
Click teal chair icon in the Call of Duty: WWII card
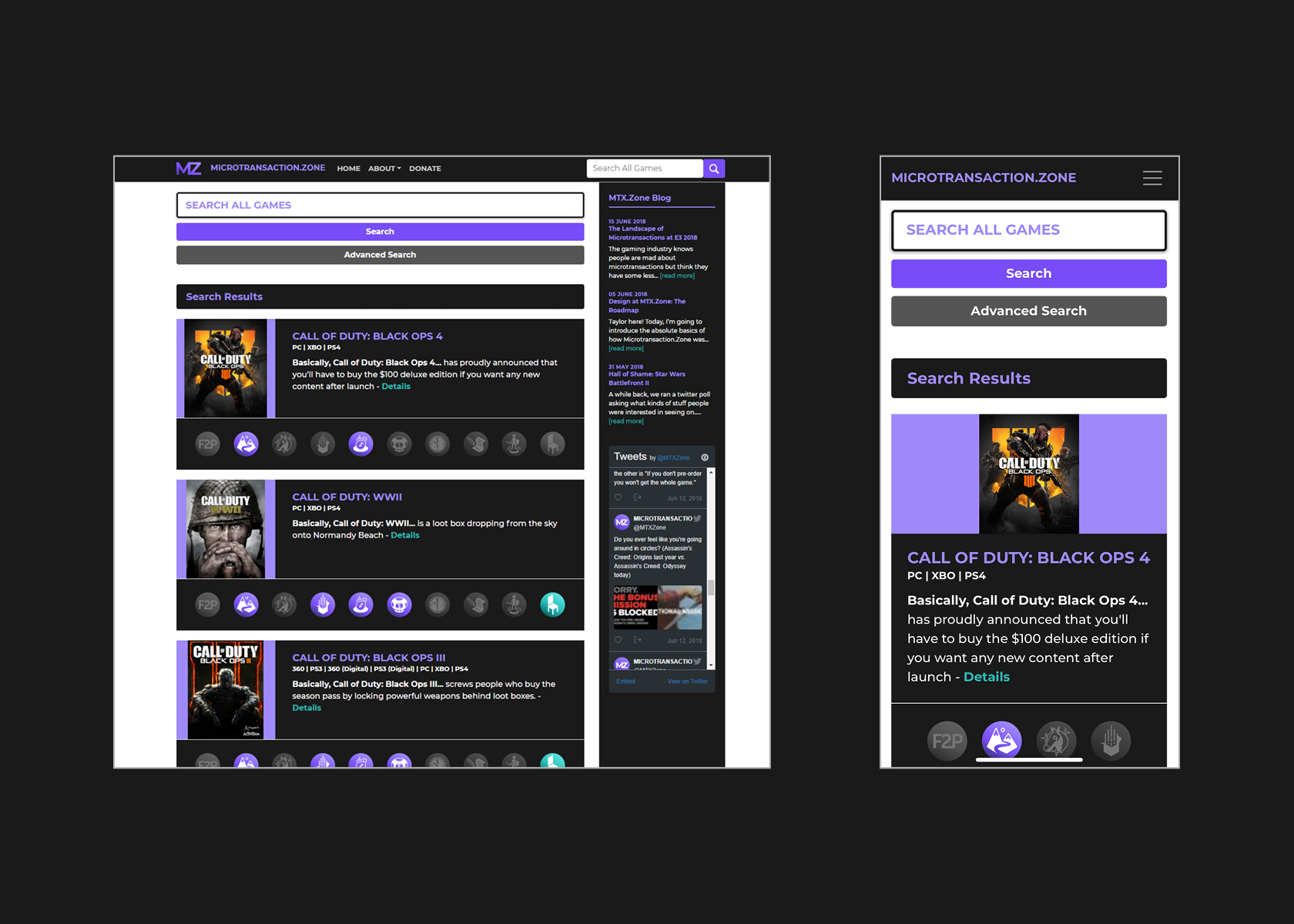click(552, 604)
